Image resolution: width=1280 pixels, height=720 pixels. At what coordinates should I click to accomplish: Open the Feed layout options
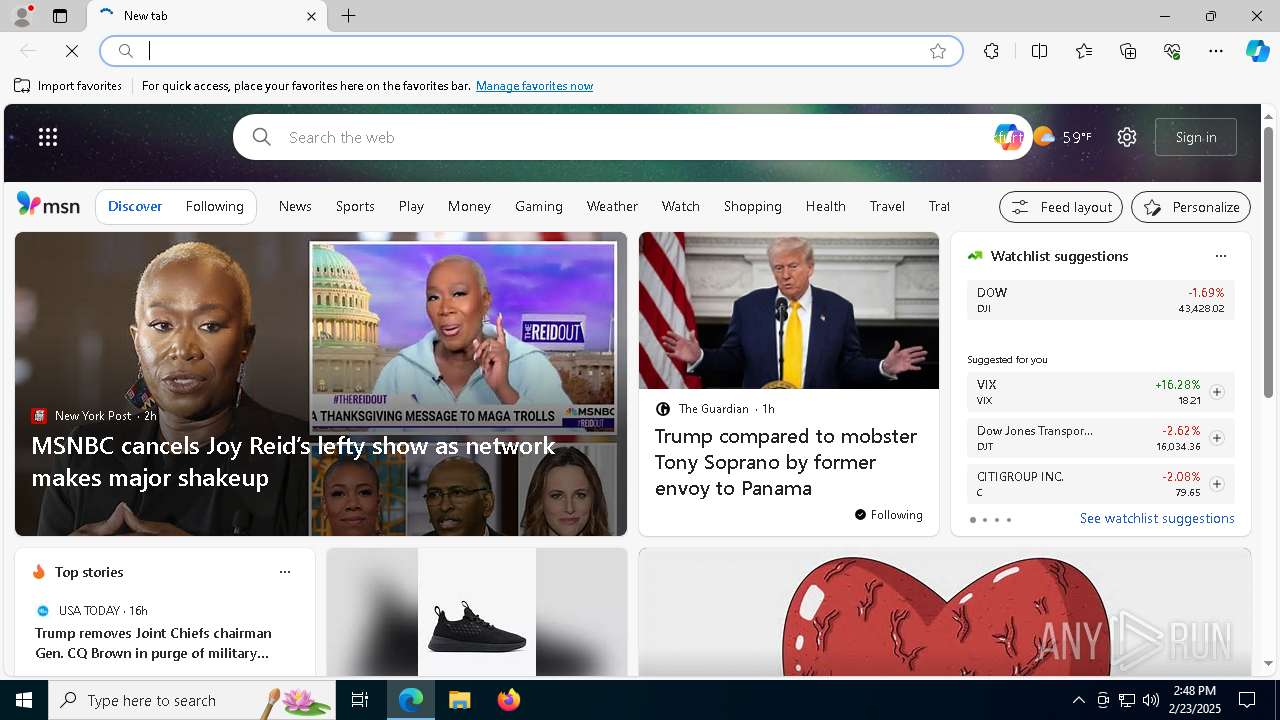pos(1061,207)
